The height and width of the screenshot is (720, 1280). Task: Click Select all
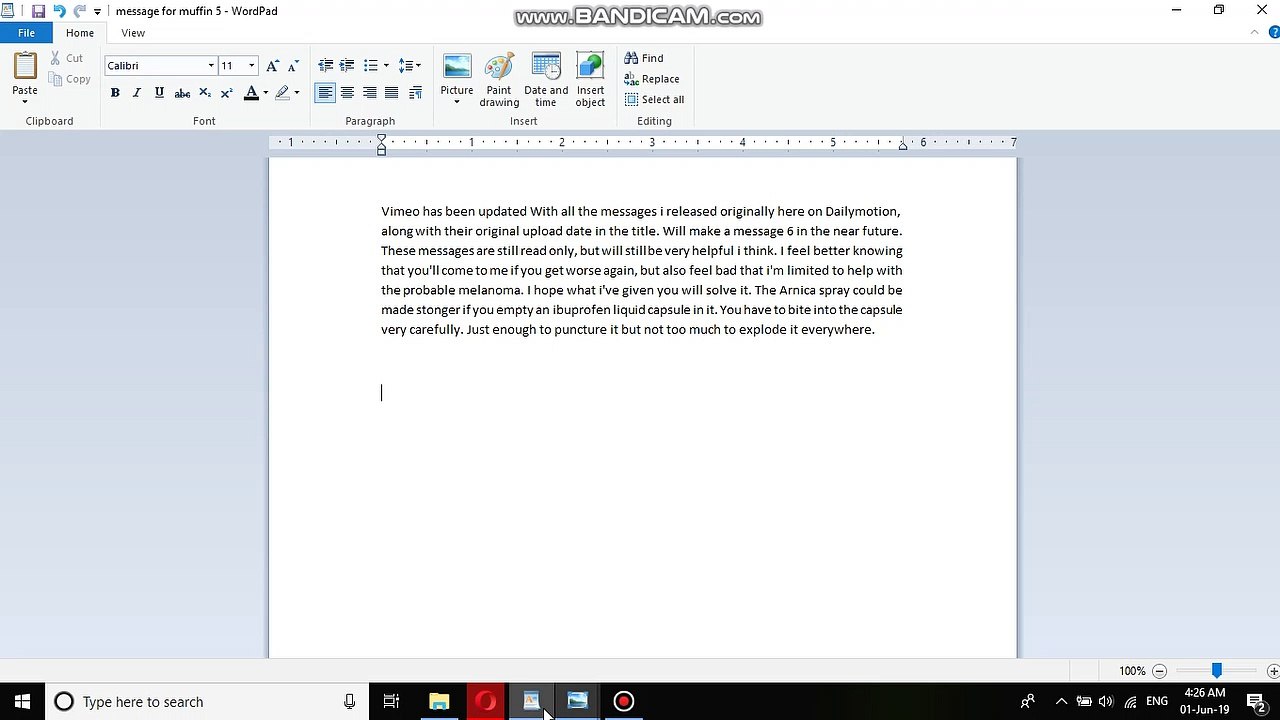tap(655, 100)
